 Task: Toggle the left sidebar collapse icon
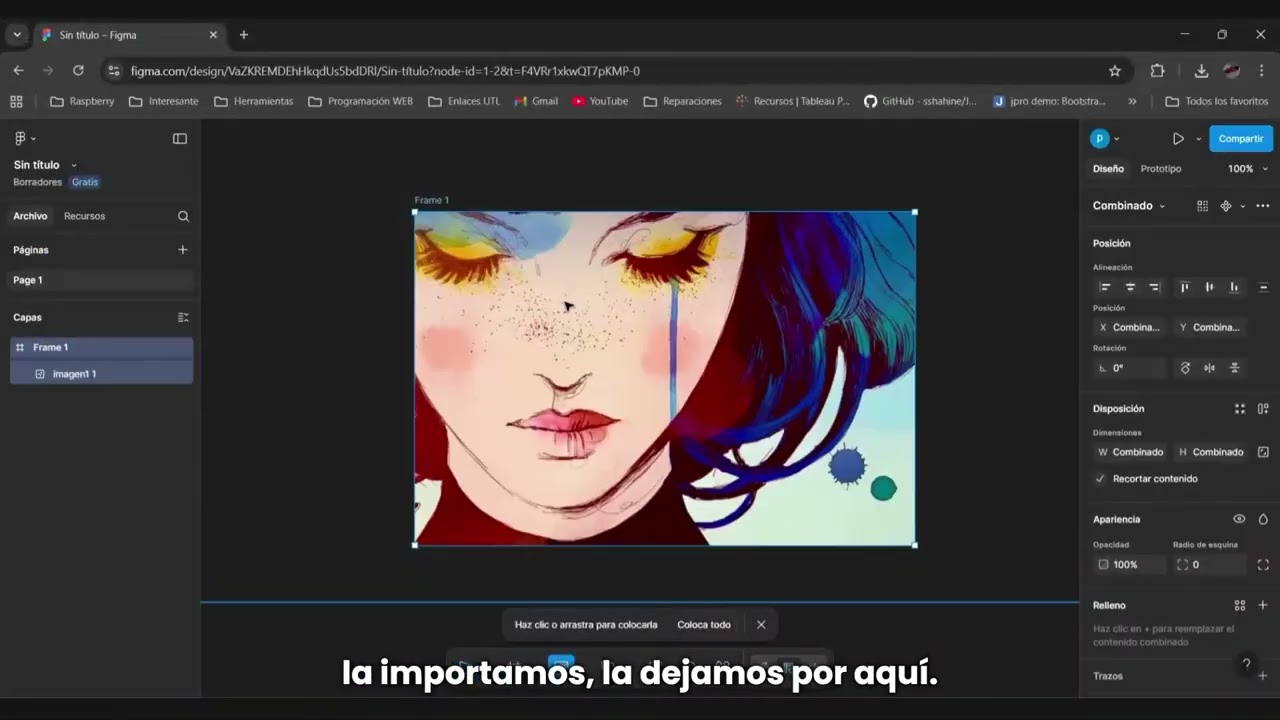(x=180, y=139)
